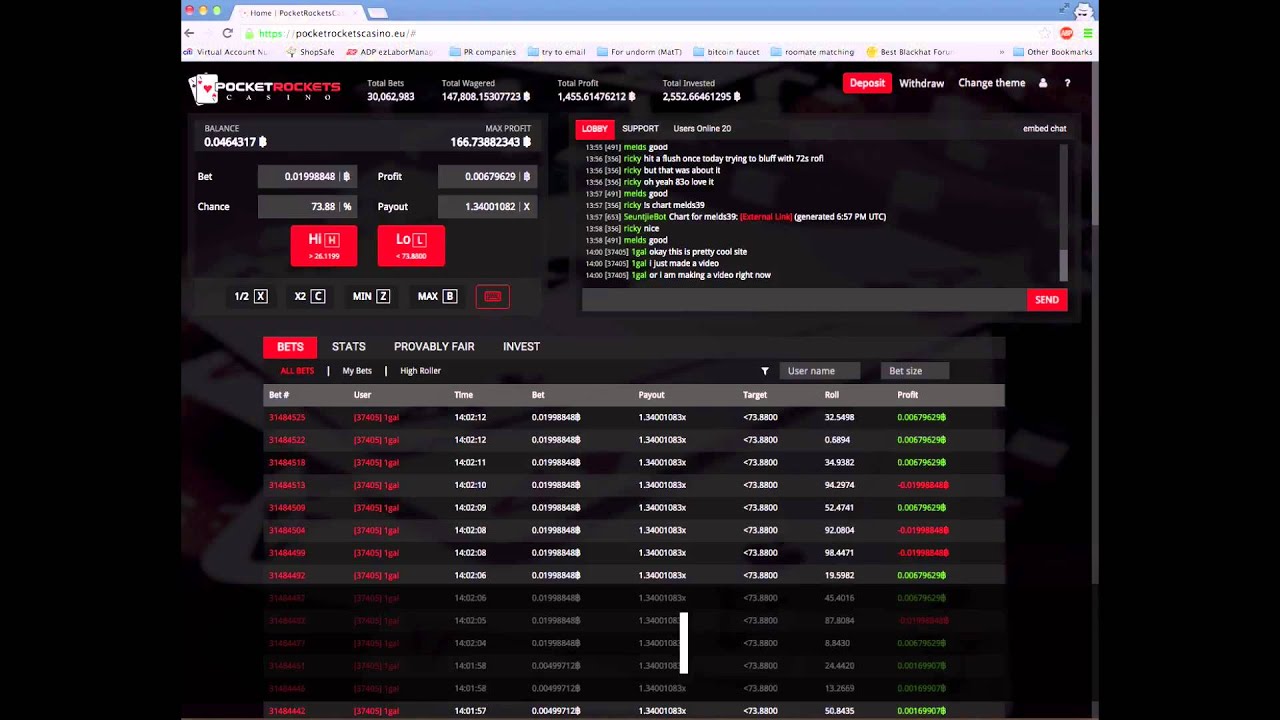
Task: Click the Deposit button
Action: coord(867,83)
